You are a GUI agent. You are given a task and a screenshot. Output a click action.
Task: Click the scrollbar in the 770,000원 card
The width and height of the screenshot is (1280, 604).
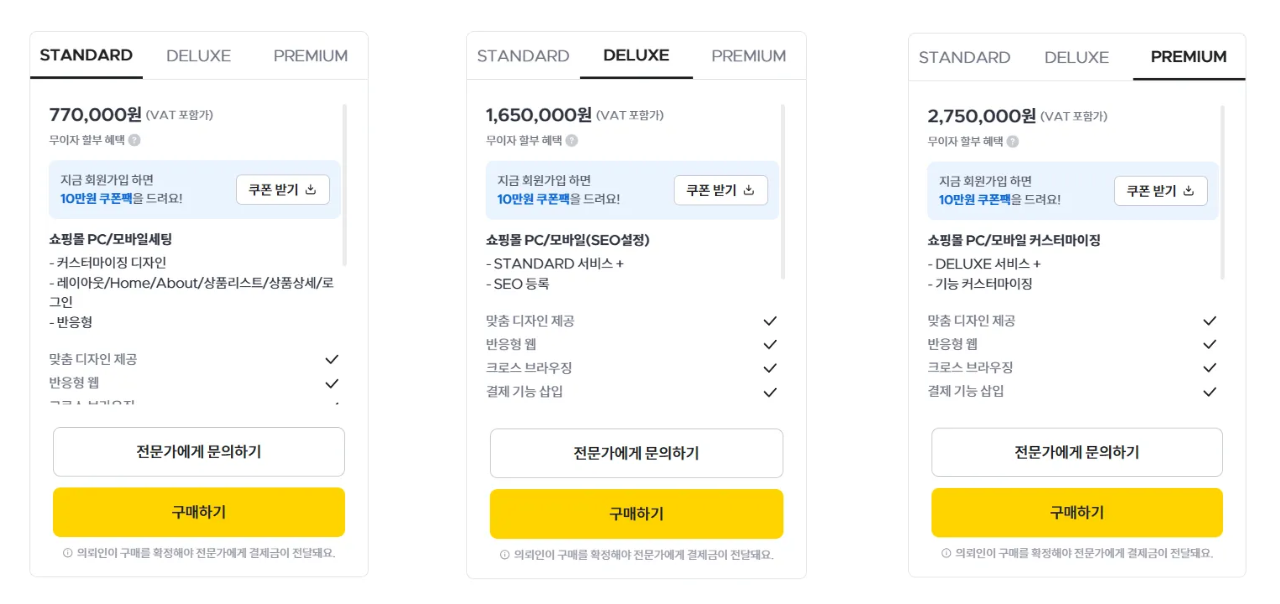(x=345, y=180)
